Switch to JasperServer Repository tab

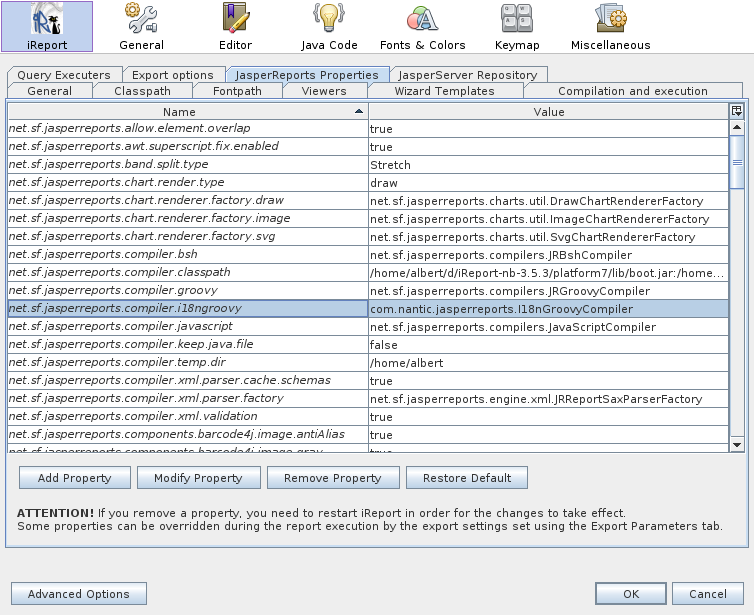468,75
